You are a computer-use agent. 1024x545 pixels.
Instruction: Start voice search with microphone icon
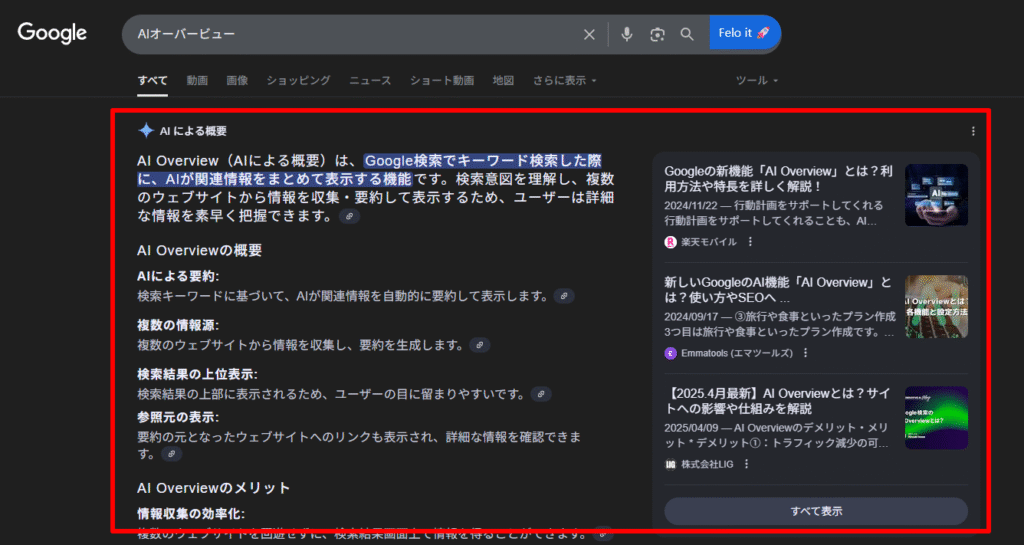(626, 34)
